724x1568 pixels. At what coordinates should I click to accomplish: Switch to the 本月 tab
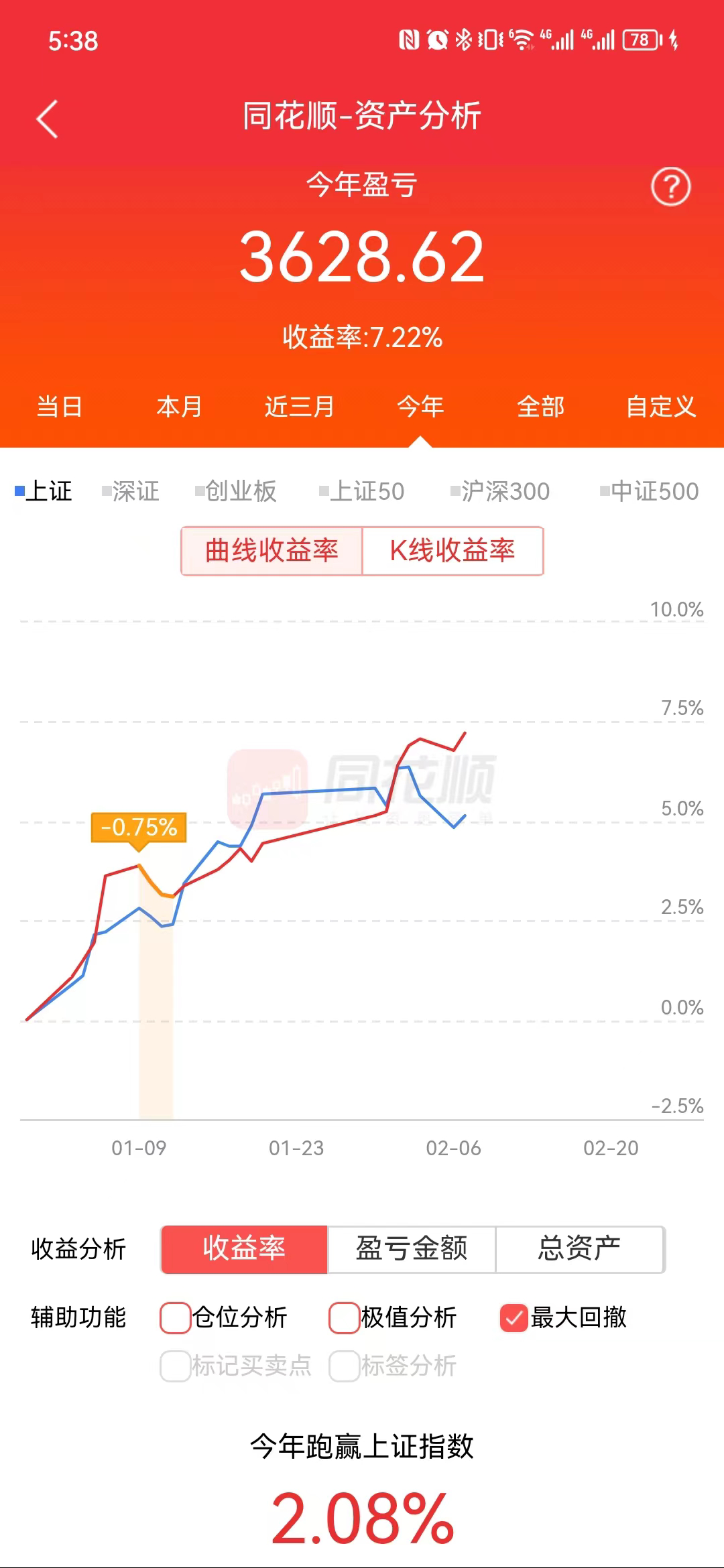(179, 407)
